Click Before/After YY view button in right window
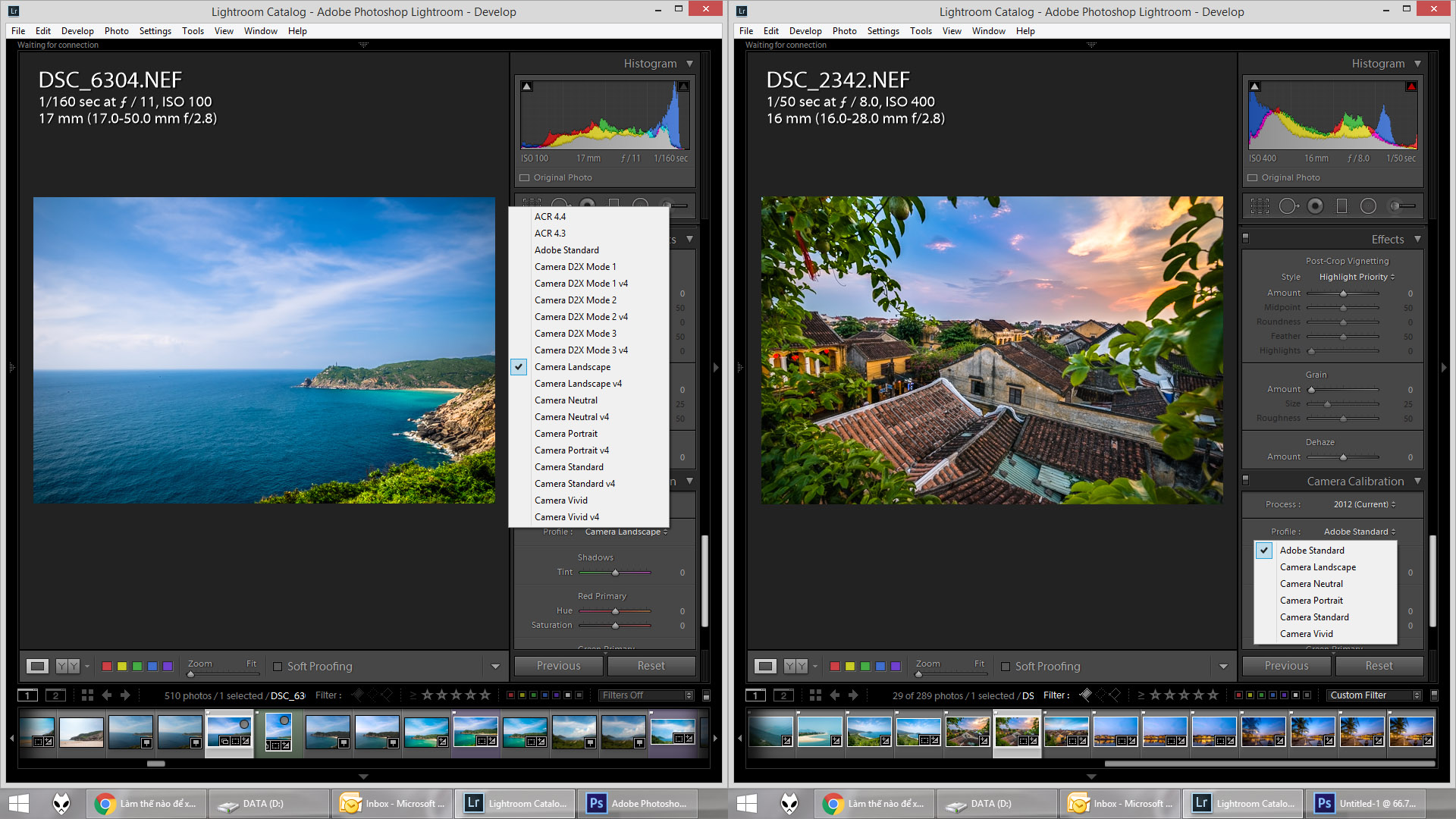The width and height of the screenshot is (1456, 819). [795, 666]
